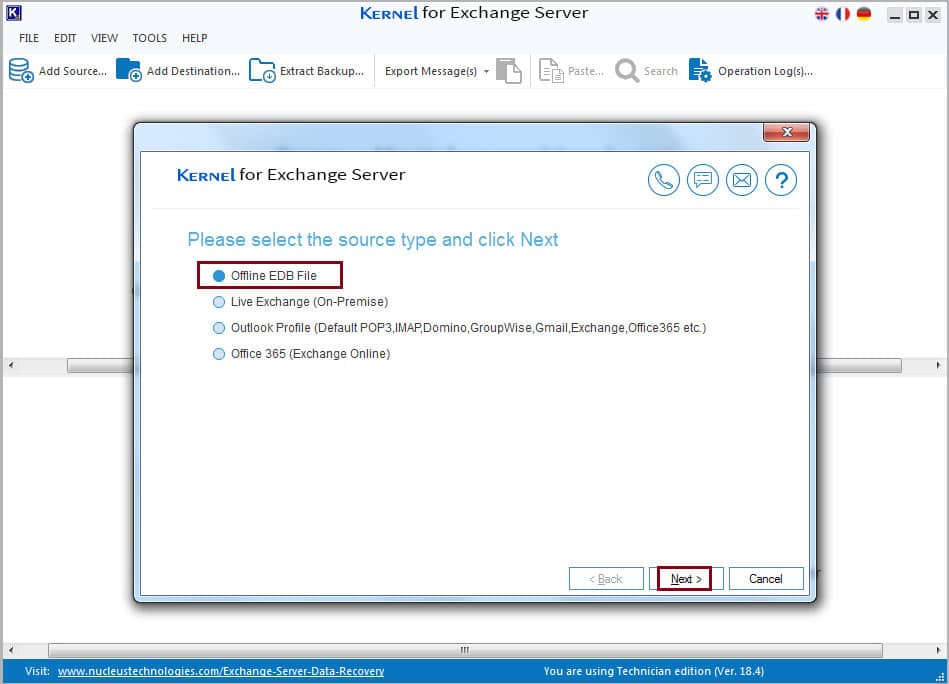949x684 pixels.
Task: Click the bottom scrollbar right arrow
Action: (x=938, y=650)
